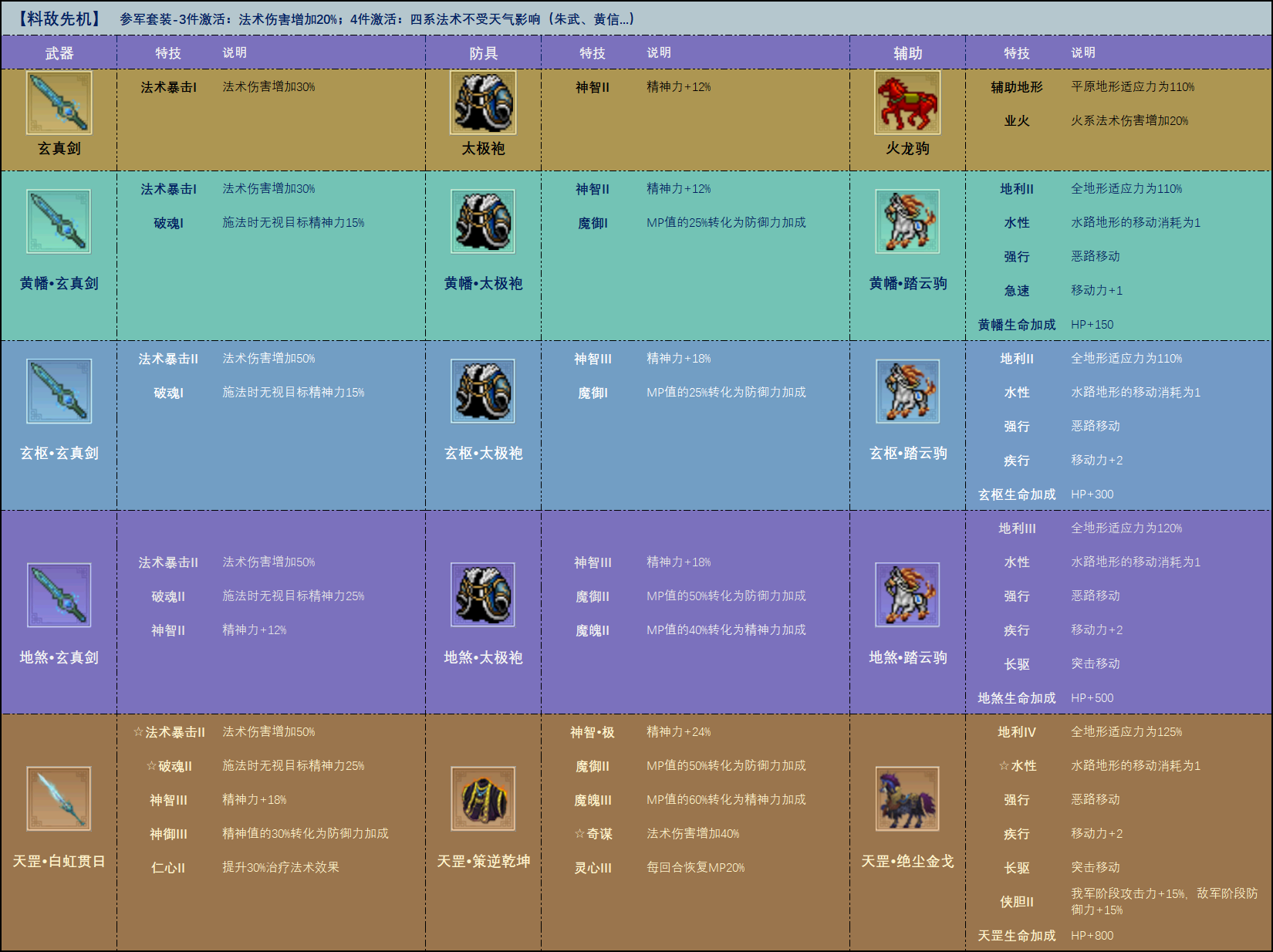Select the 玄枢•踏云驹 horse icon

tap(908, 391)
